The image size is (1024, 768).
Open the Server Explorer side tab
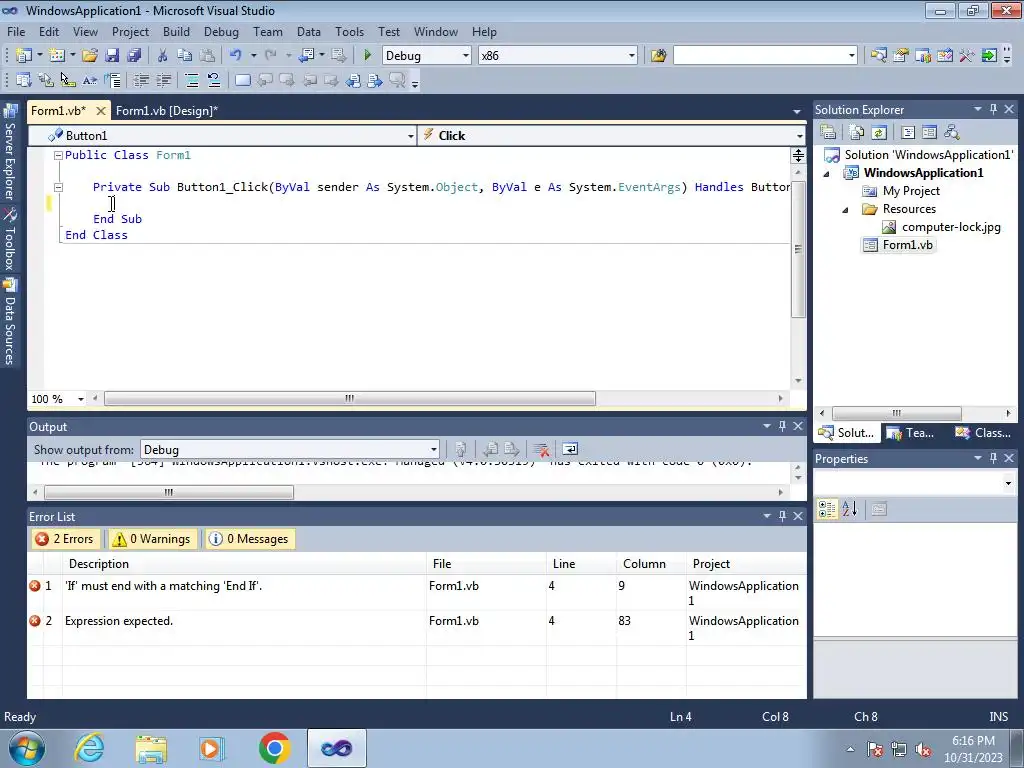tap(10, 152)
